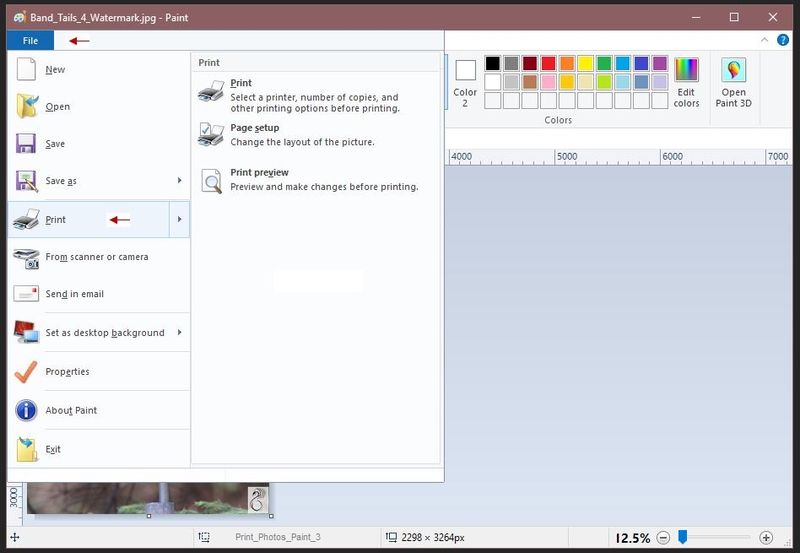Image resolution: width=800 pixels, height=553 pixels.
Task: Click the printer icon beside Print
Action: click(x=26, y=219)
